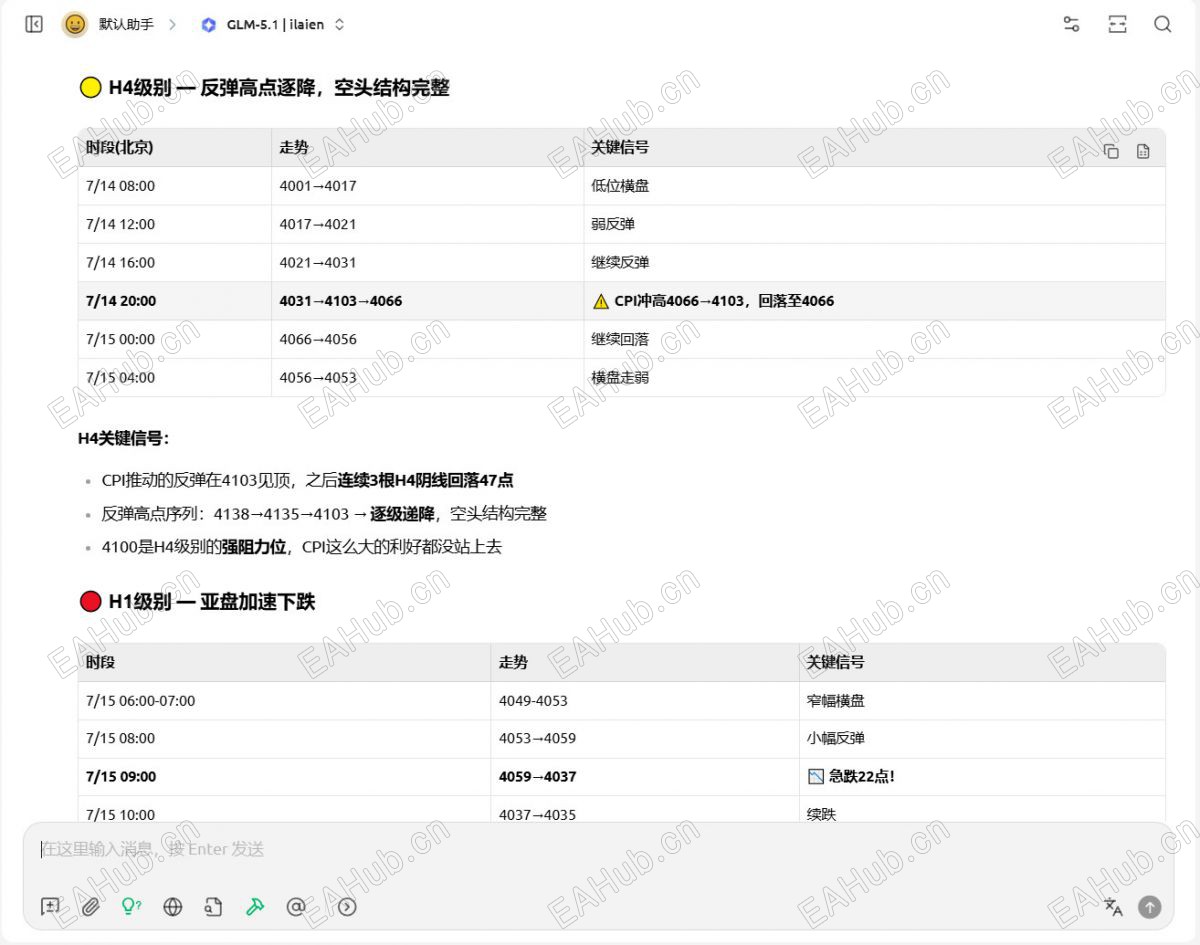The height and width of the screenshot is (945, 1200).
Task: Attach a file with paperclip icon
Action: (x=91, y=906)
